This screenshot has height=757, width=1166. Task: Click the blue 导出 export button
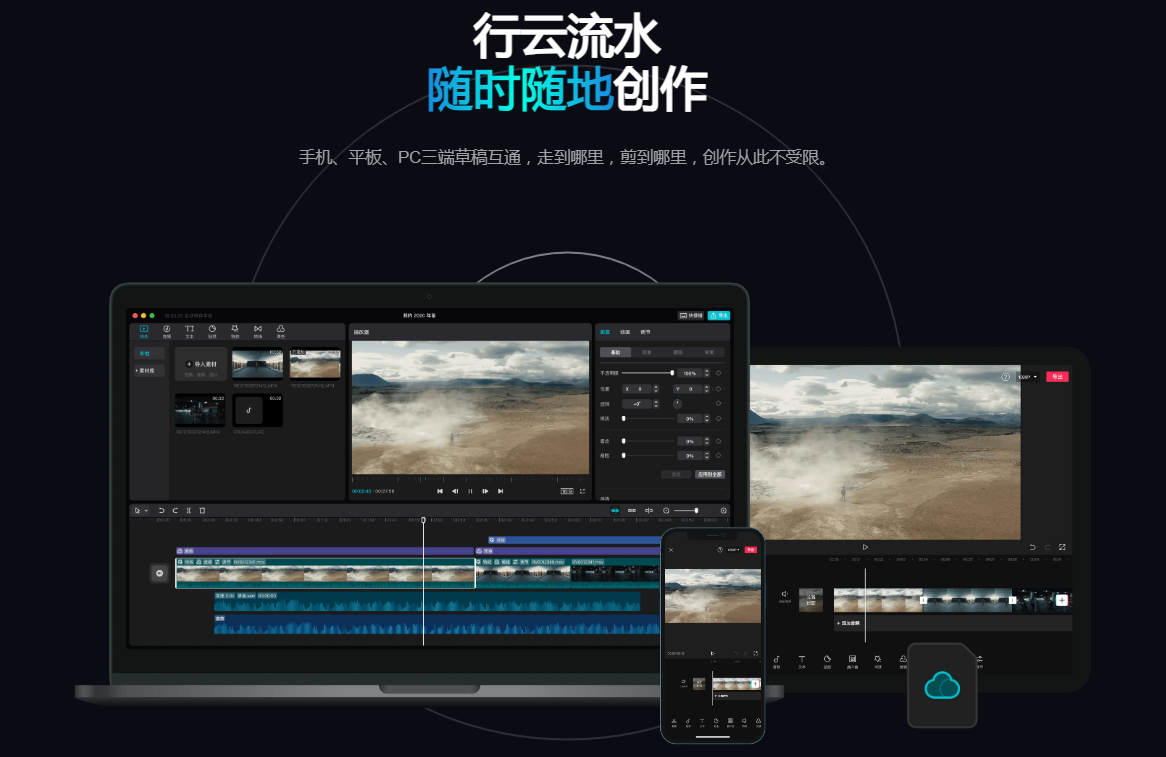tap(720, 315)
